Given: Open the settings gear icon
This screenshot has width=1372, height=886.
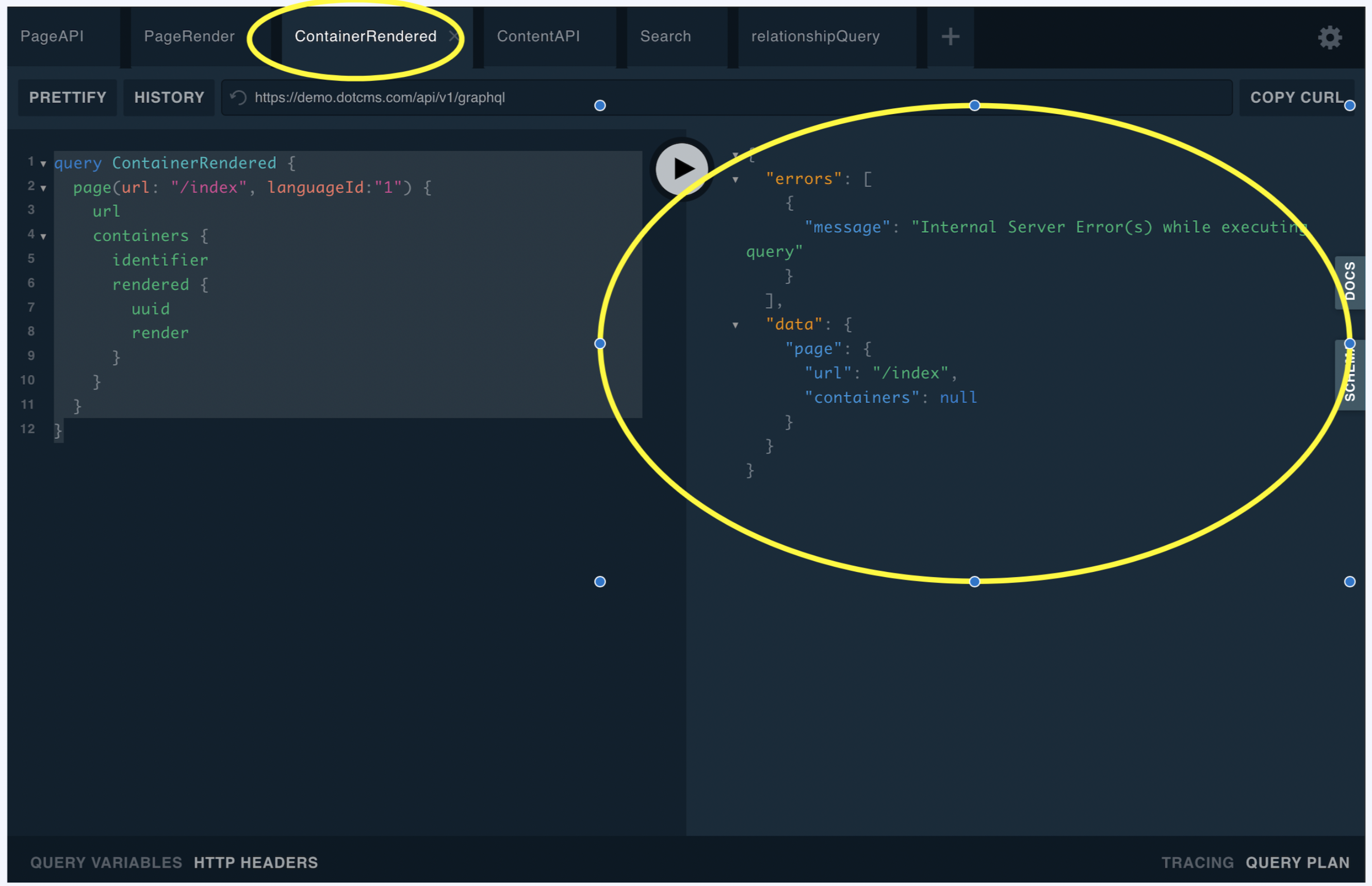Looking at the screenshot, I should [1329, 38].
